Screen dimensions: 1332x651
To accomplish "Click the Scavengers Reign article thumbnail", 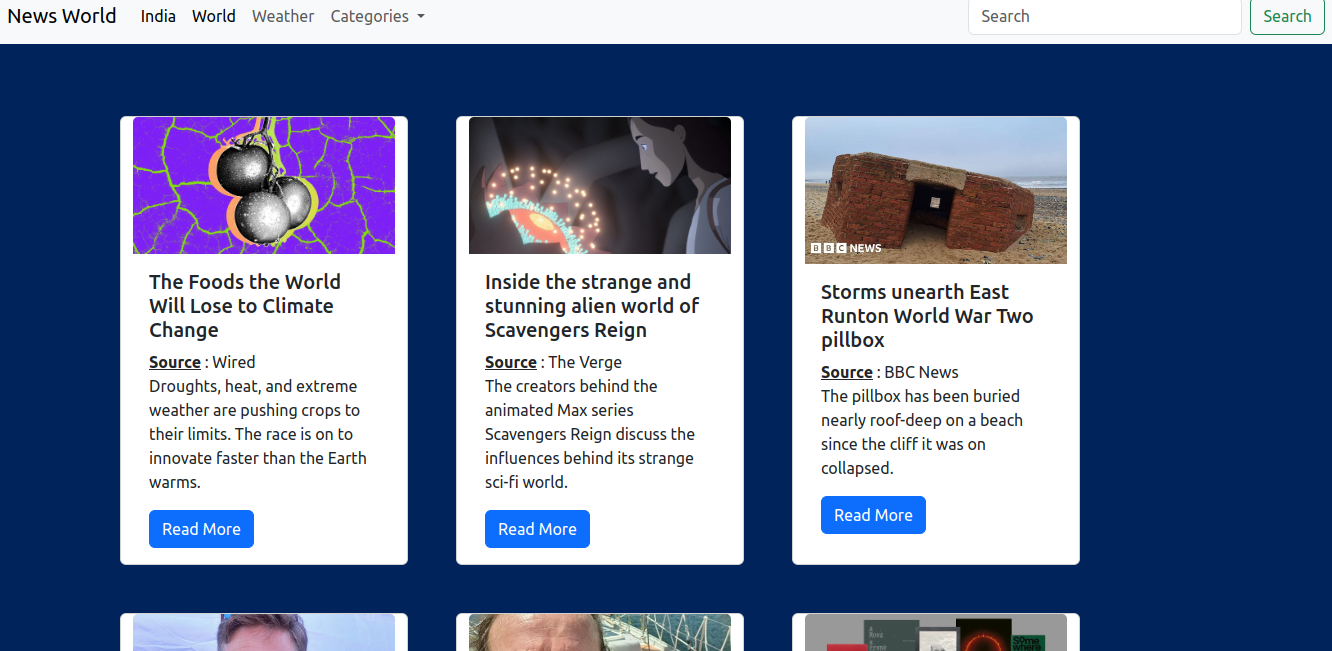I will point(600,185).
